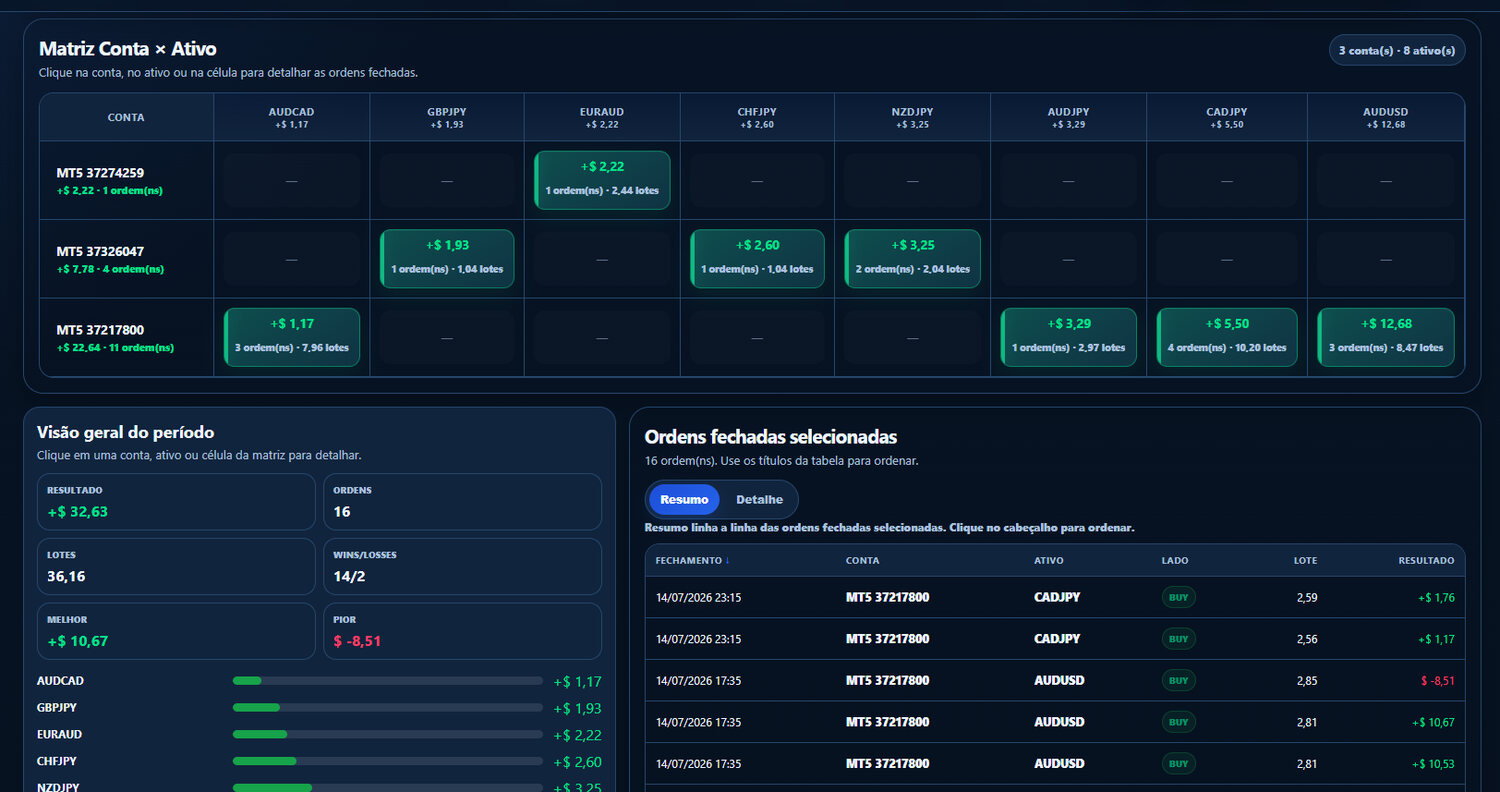This screenshot has width=1500, height=792.
Task: Select the EURAUD column header in matrix
Action: pyautogui.click(x=602, y=117)
